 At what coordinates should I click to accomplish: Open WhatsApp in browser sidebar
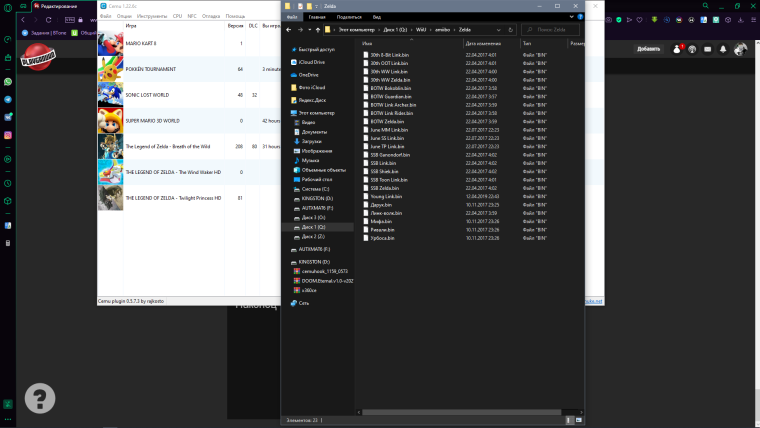(x=8, y=82)
